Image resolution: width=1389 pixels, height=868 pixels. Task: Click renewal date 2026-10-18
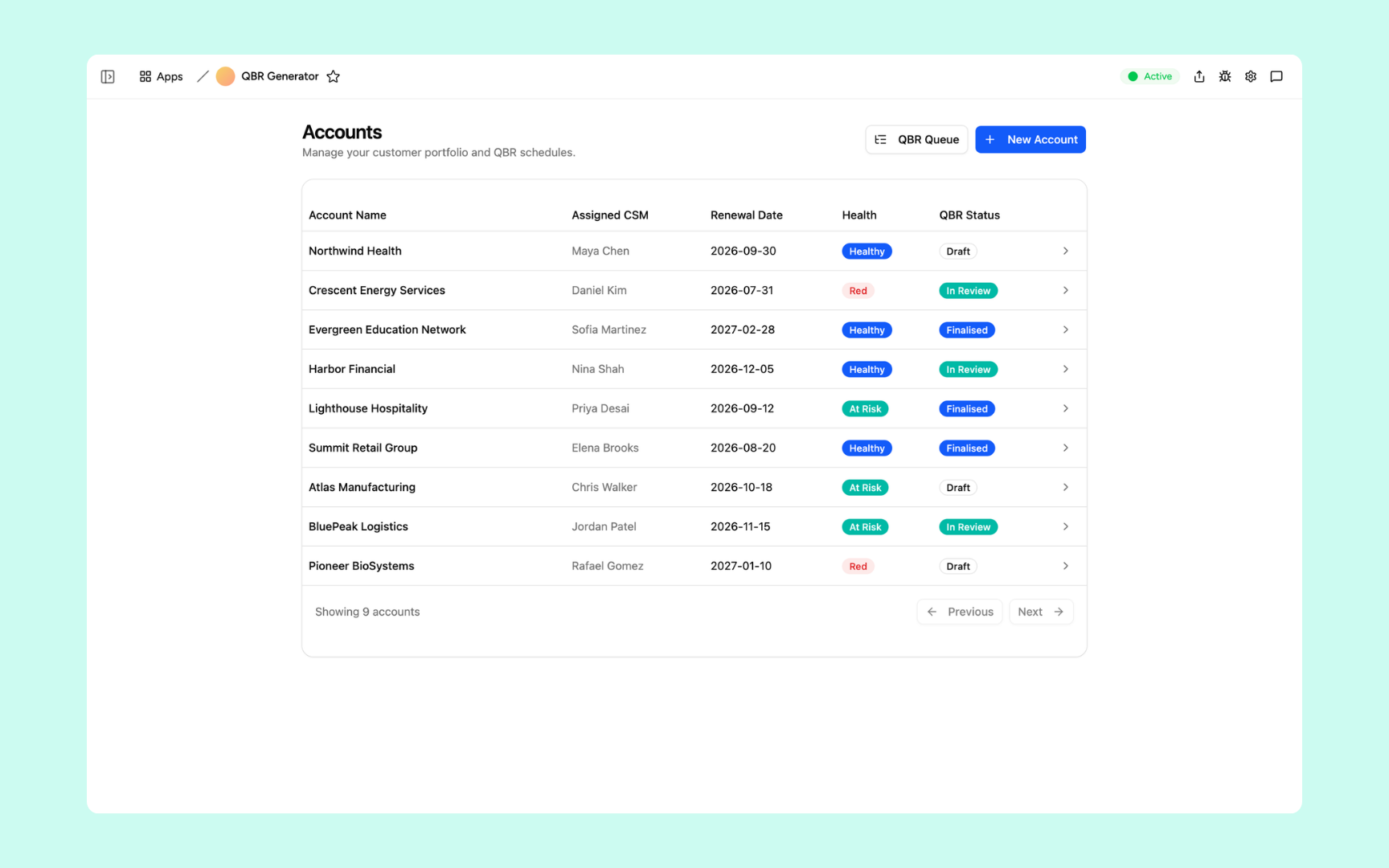point(741,487)
